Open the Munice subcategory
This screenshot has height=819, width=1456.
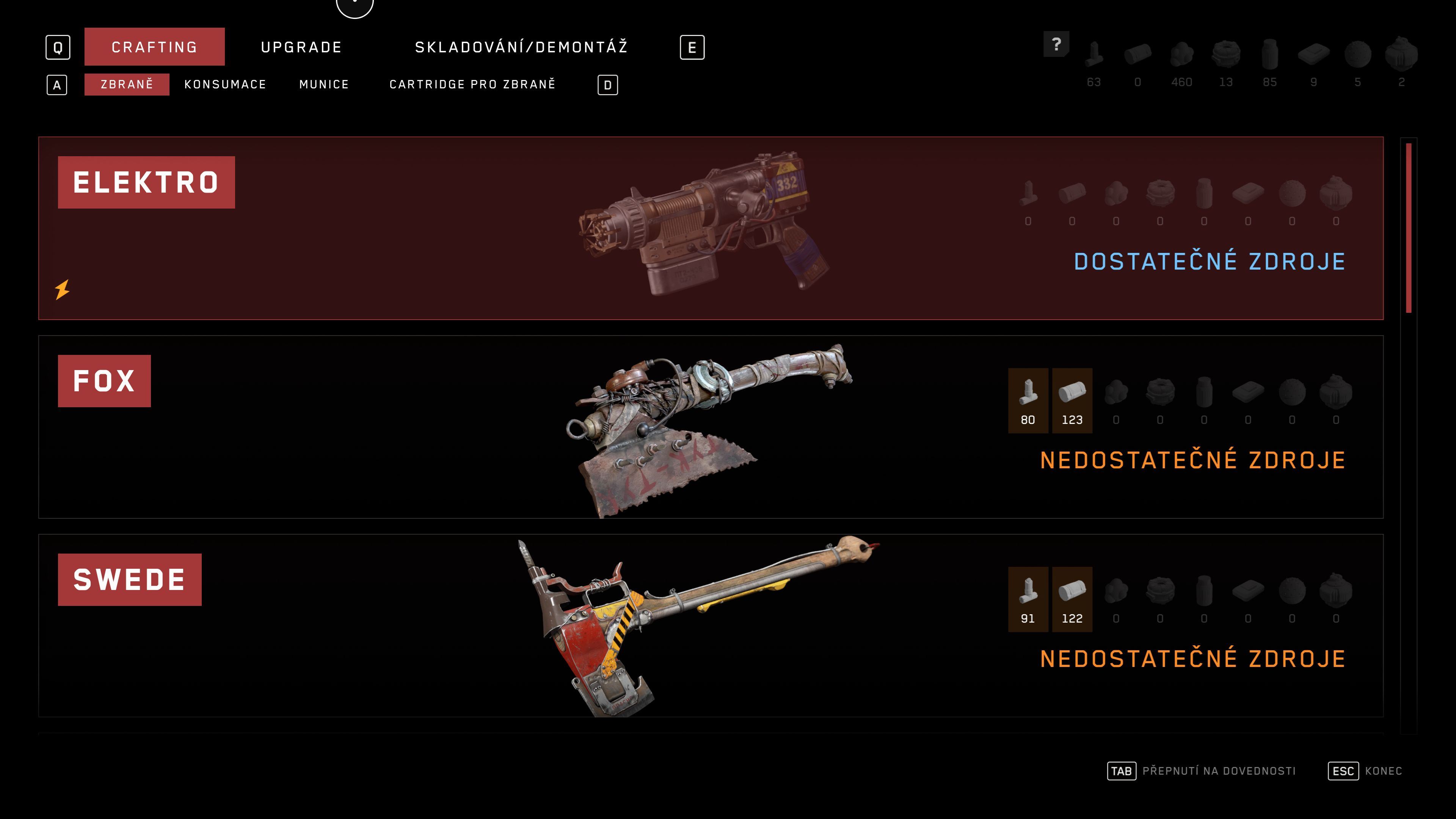click(324, 84)
